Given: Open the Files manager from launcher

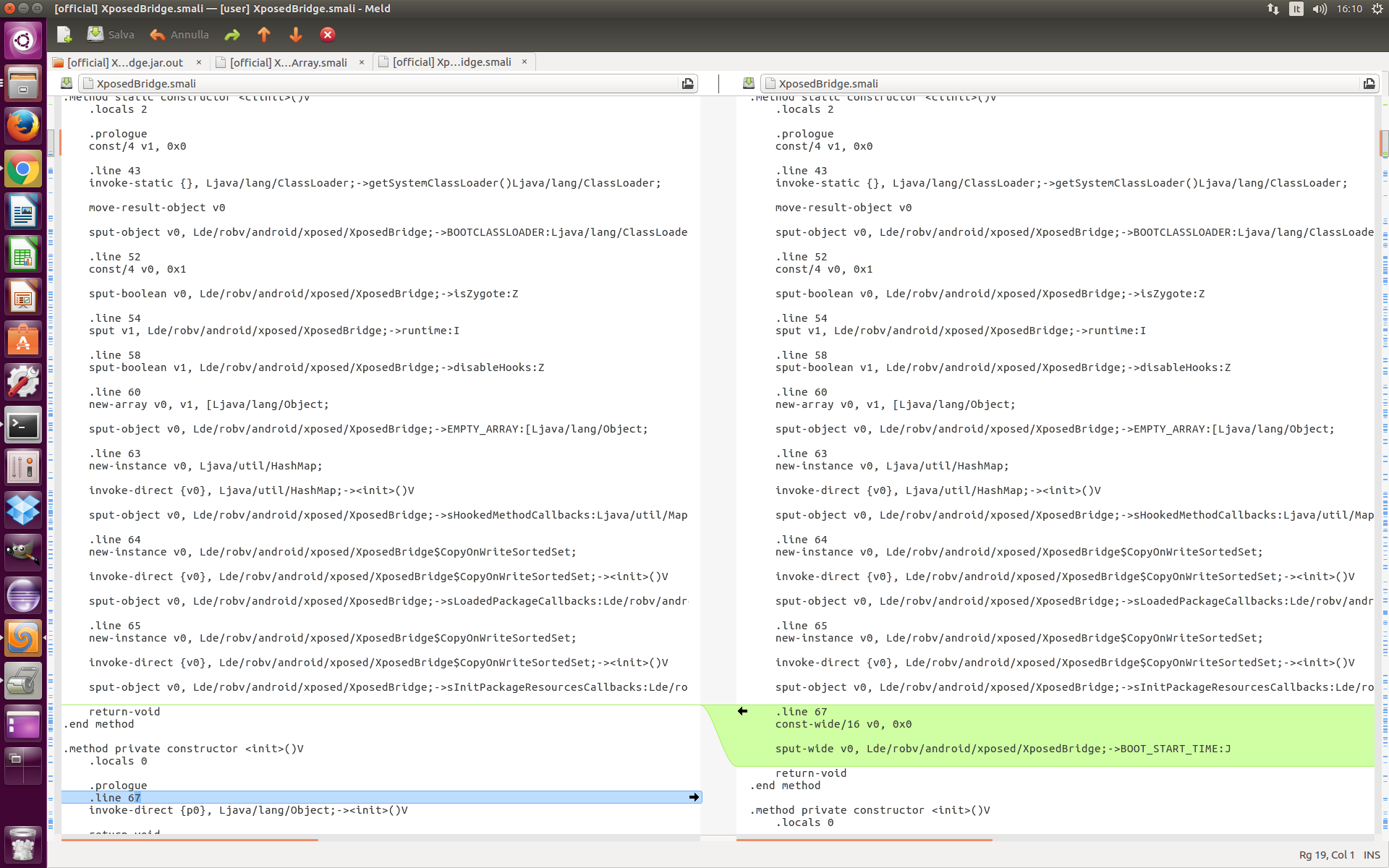Looking at the screenshot, I should coord(23,82).
